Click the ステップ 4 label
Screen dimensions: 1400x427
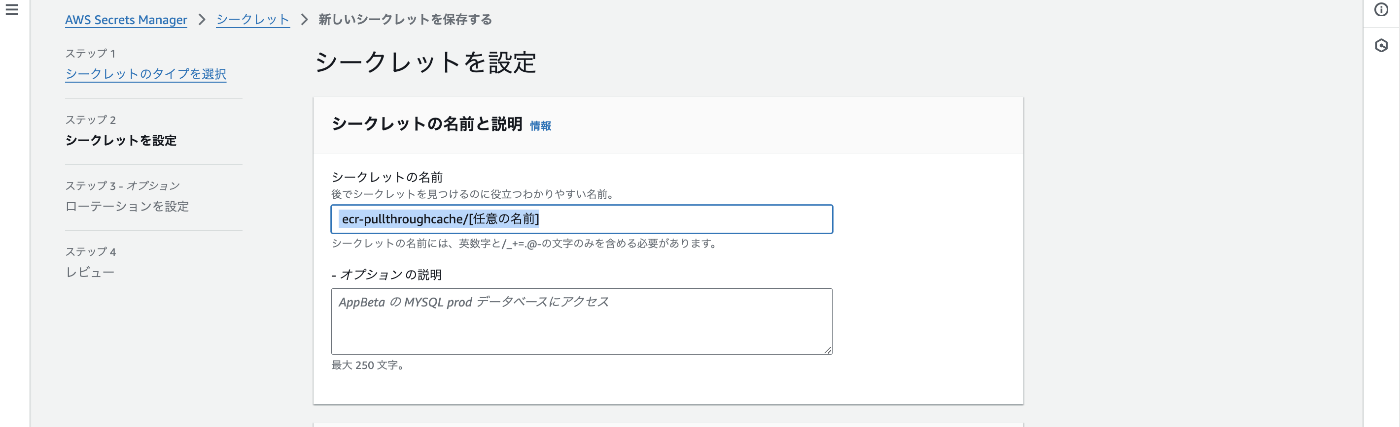tap(91, 252)
